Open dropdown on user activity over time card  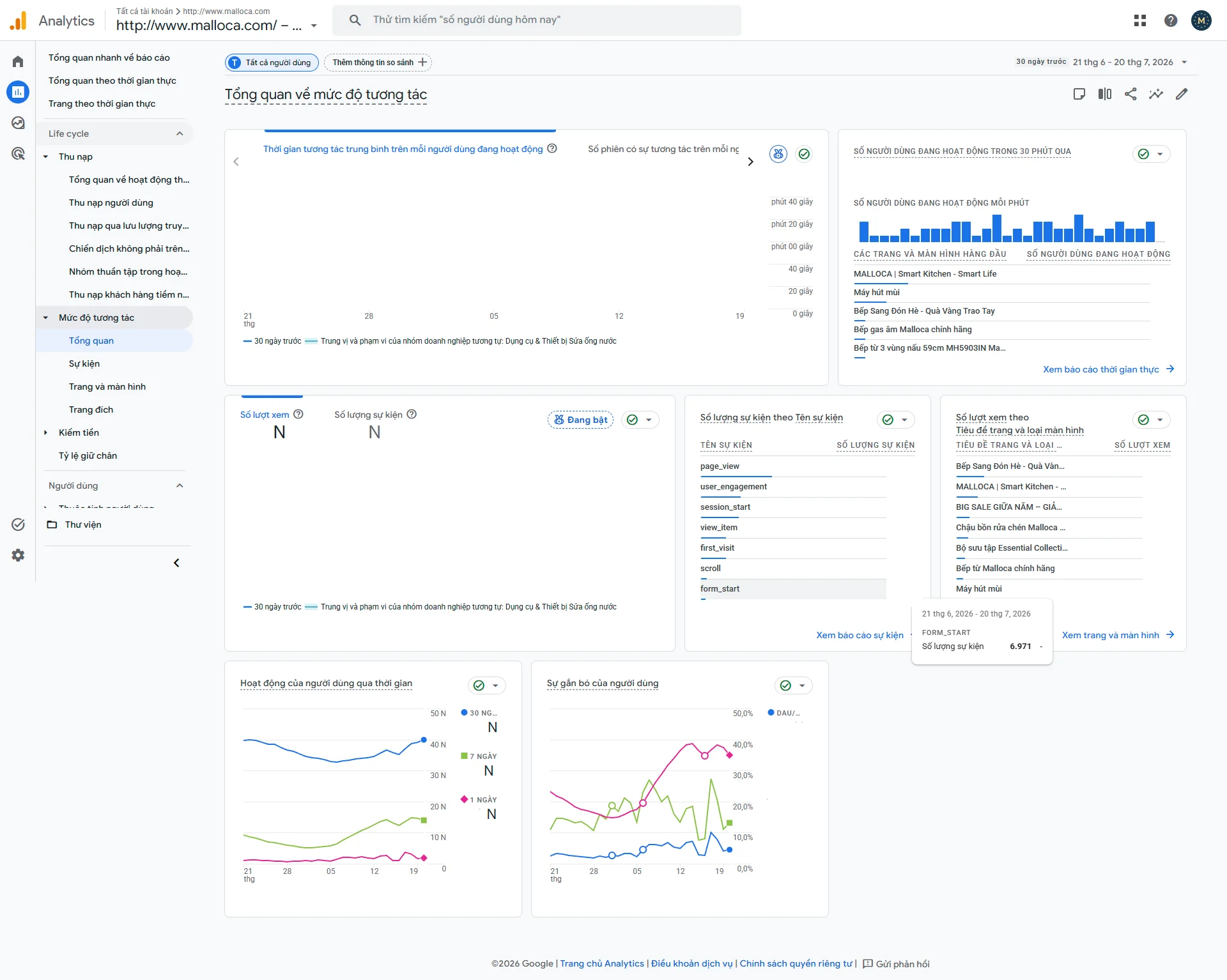(495, 685)
